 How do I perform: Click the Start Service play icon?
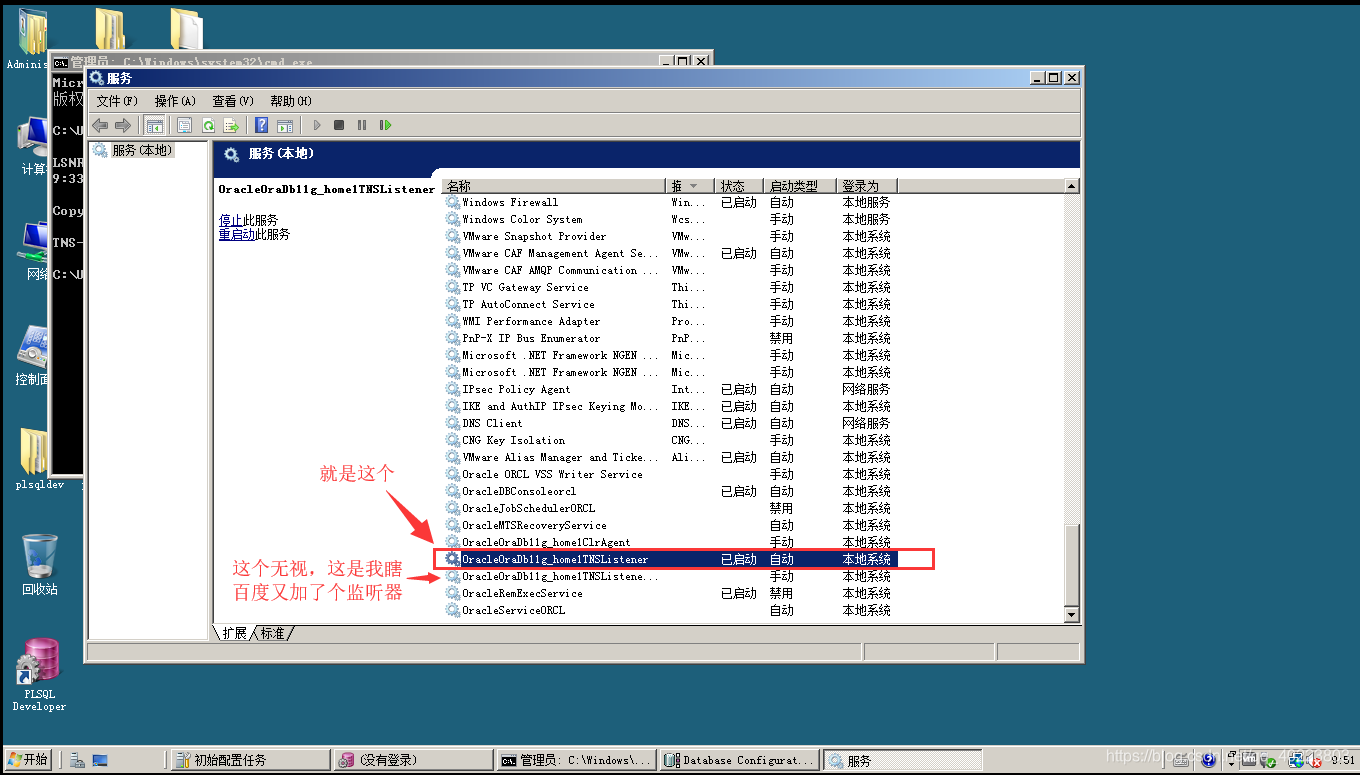coord(317,125)
